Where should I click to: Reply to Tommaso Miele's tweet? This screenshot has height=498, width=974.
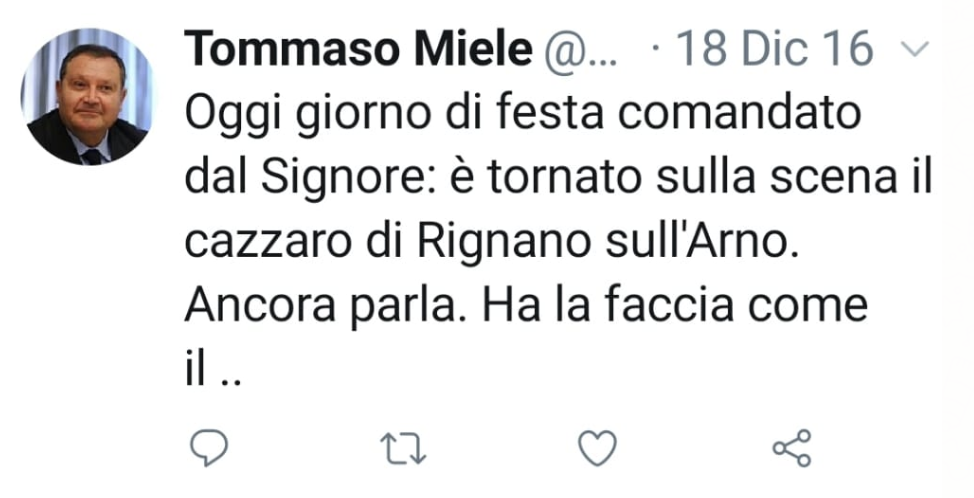click(210, 450)
